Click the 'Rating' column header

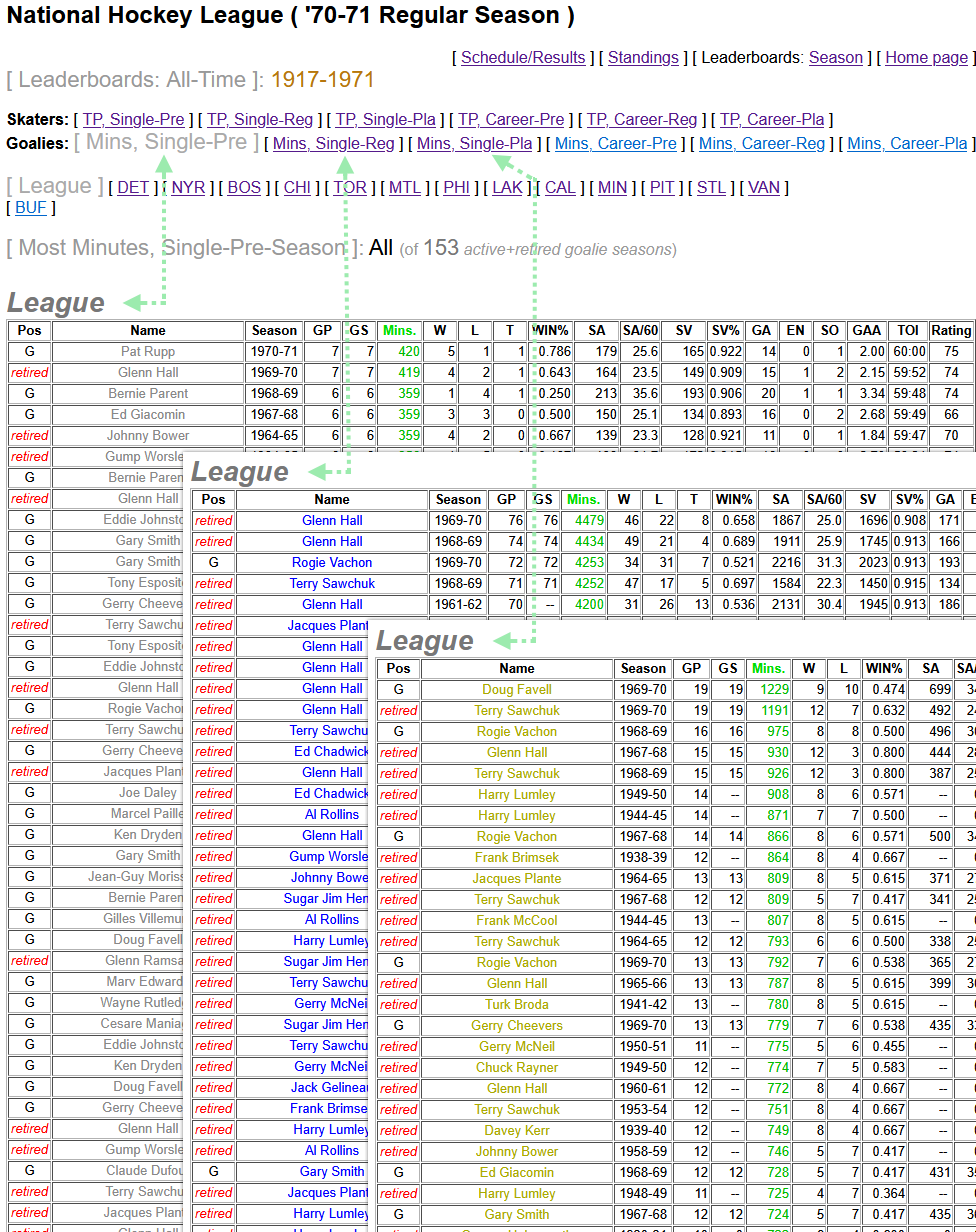pos(951,331)
